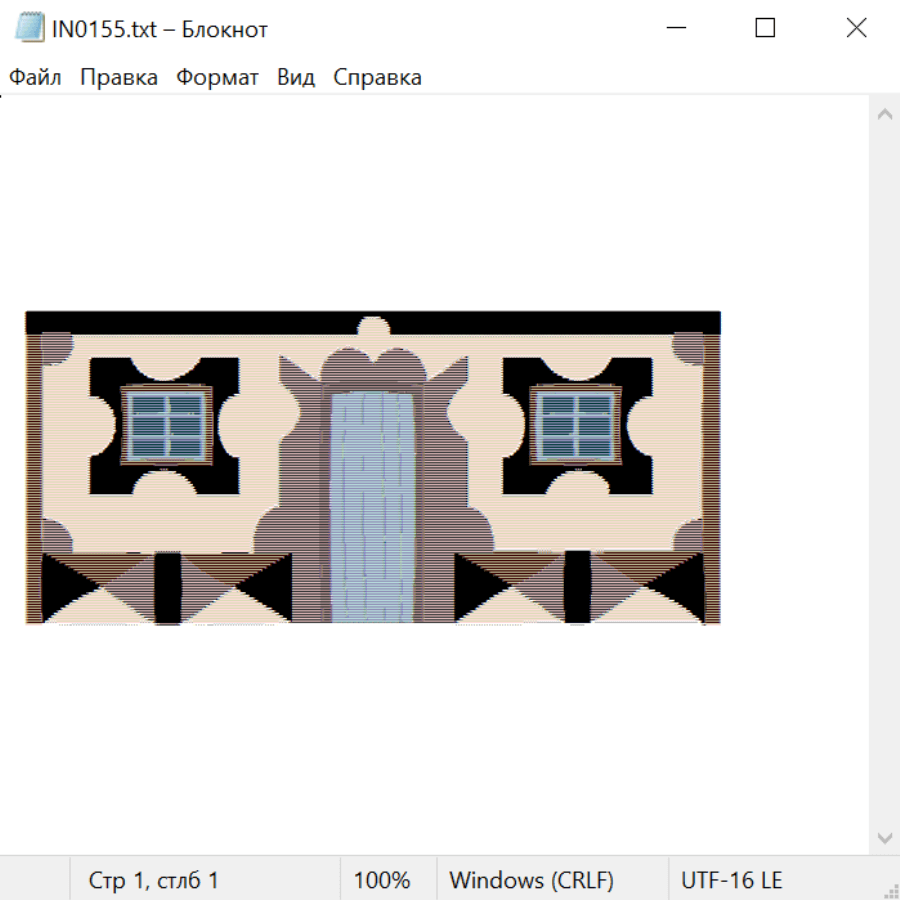Open the Файл menu
900x900 pixels.
pos(35,78)
